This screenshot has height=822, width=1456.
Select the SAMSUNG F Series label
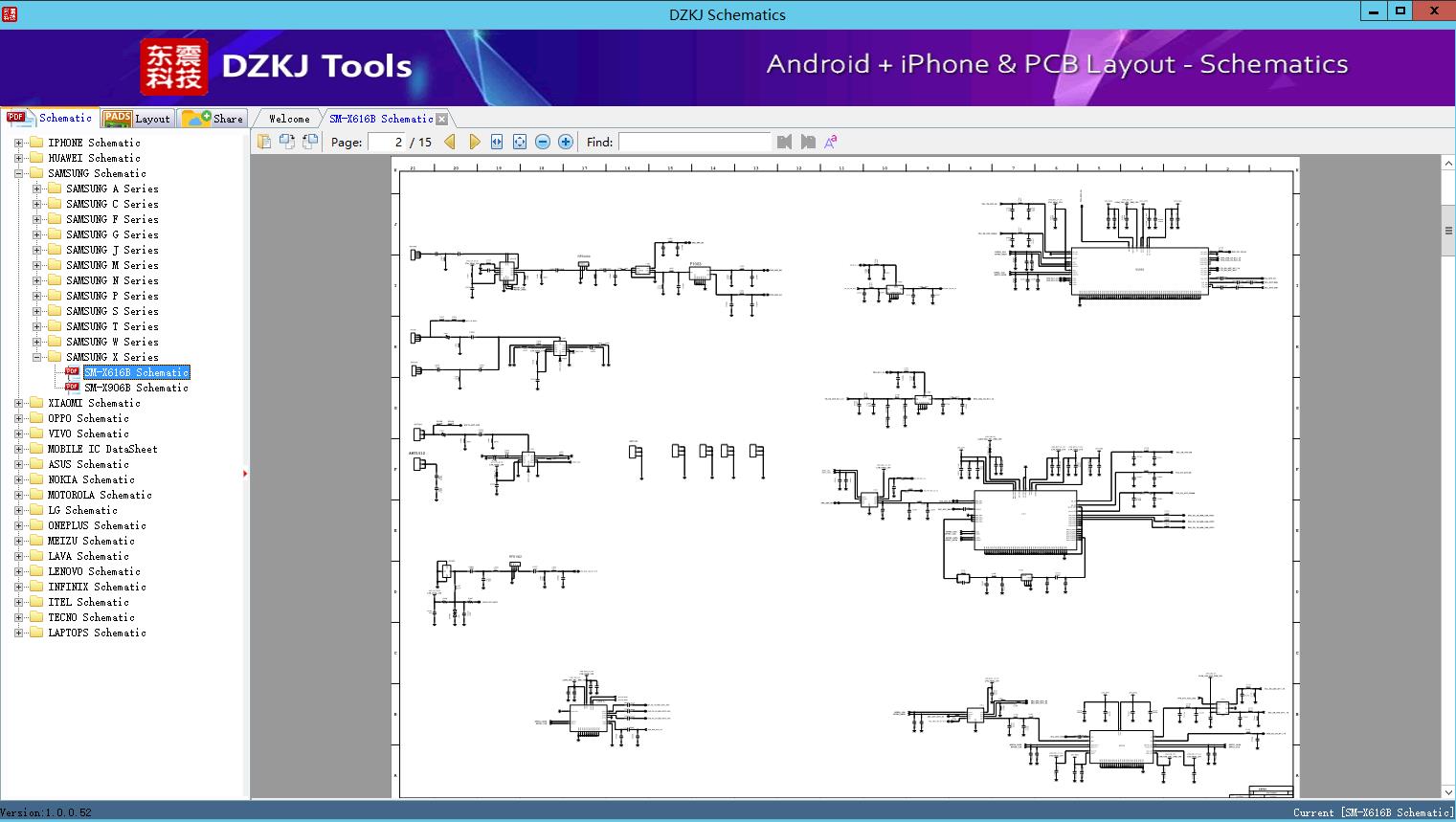(112, 219)
